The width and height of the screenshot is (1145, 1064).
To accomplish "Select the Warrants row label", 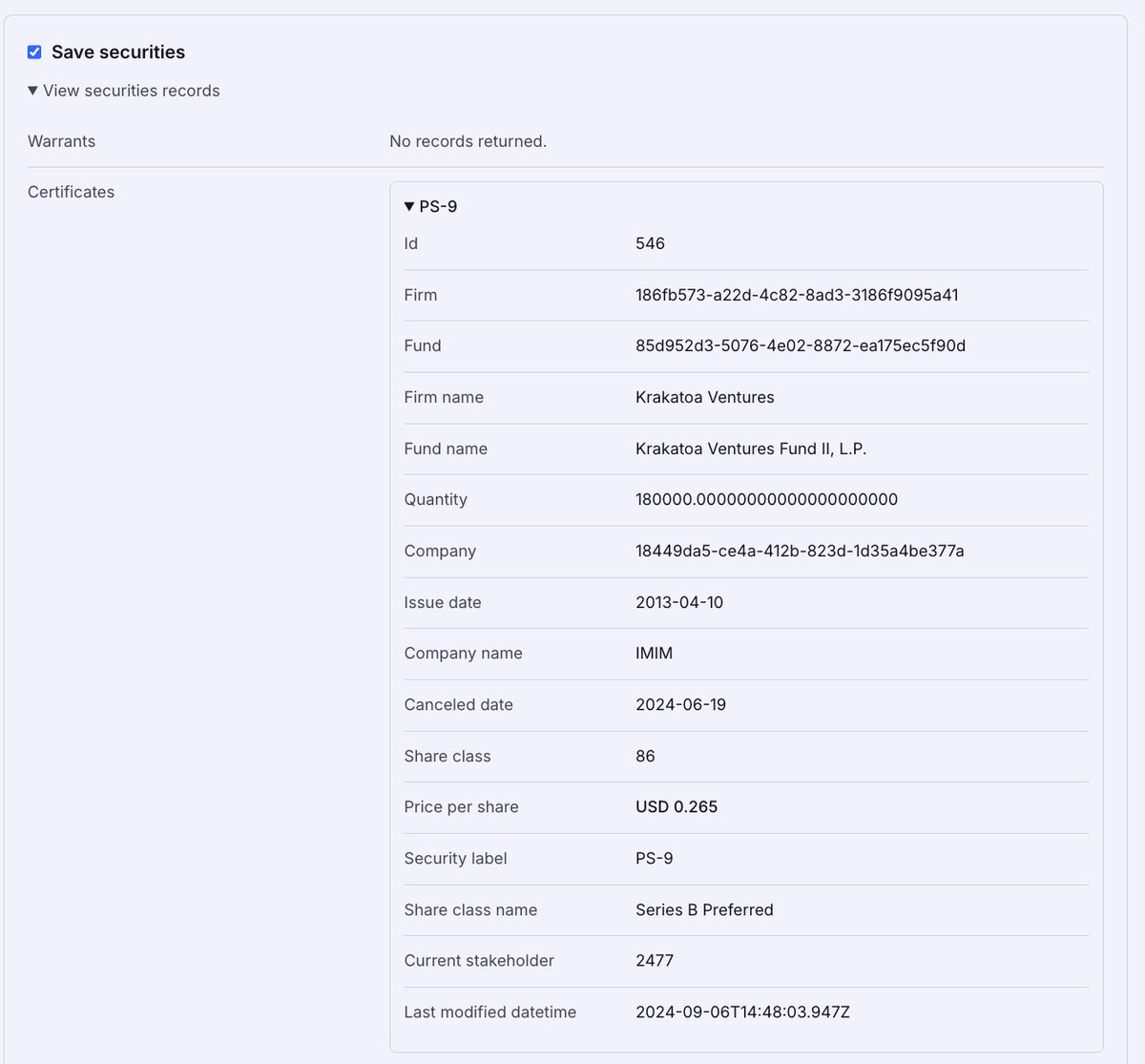I will [61, 141].
